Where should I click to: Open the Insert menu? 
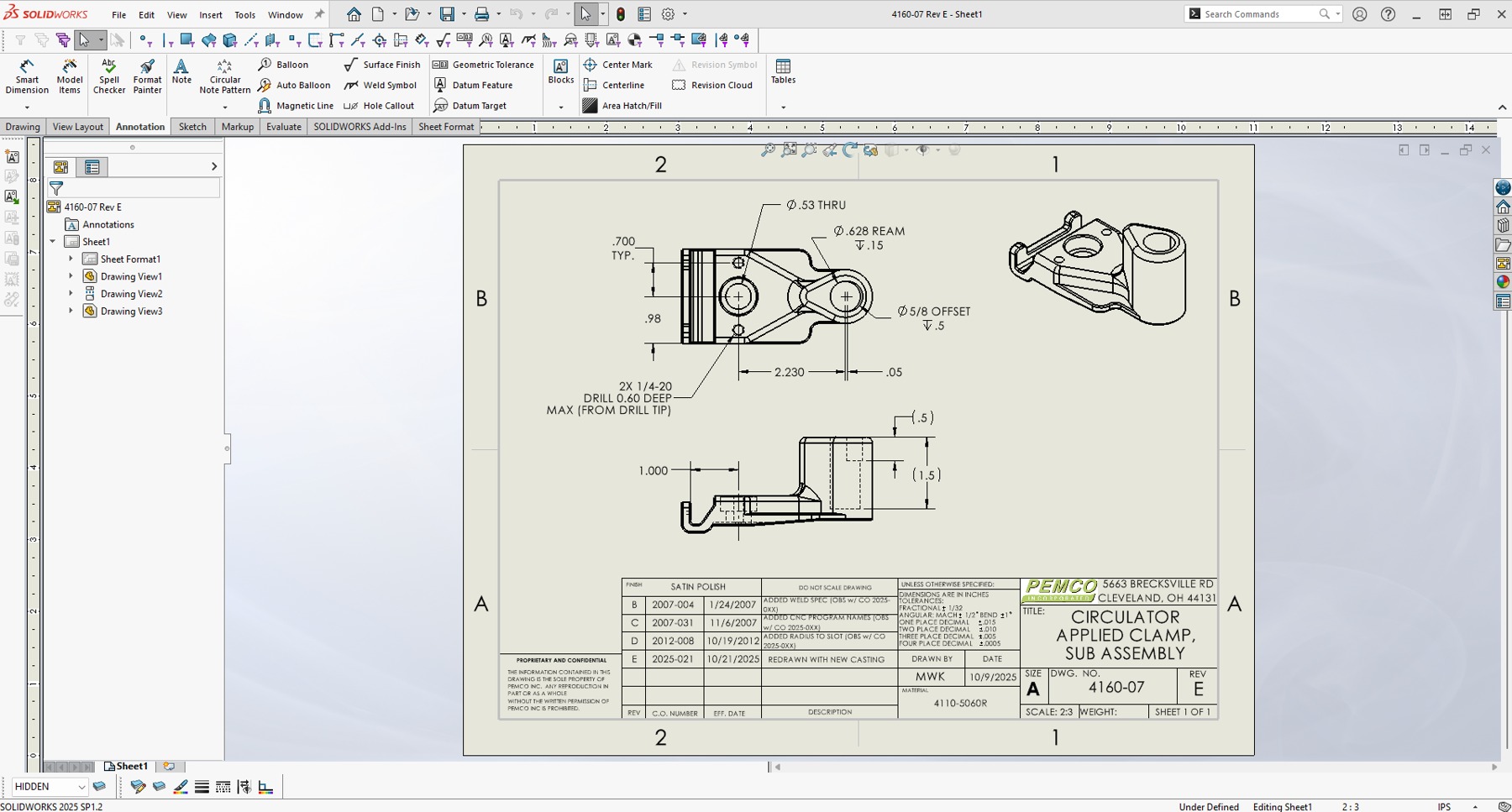210,15
